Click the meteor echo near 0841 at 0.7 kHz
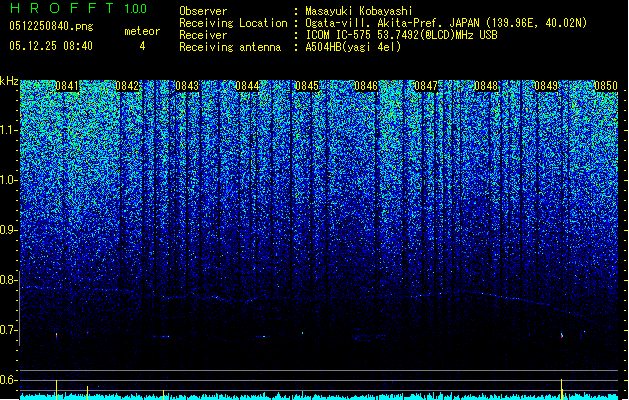This screenshot has width=629, height=400. click(57, 335)
